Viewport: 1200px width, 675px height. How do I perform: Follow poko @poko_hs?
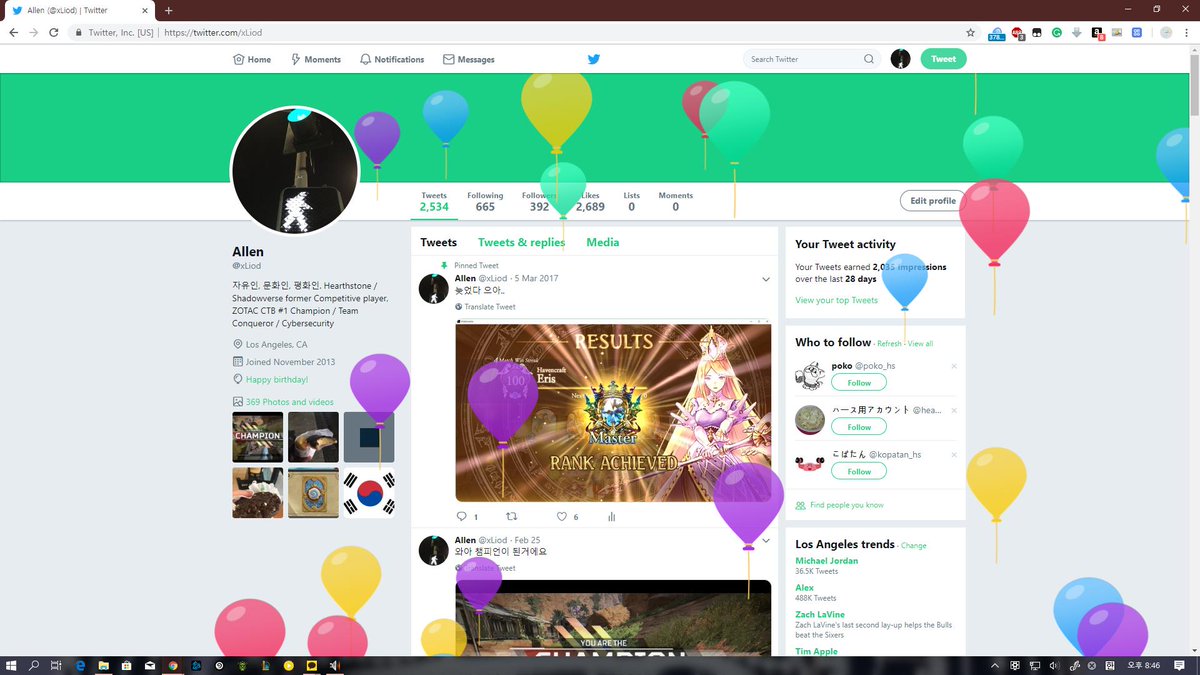coord(859,383)
